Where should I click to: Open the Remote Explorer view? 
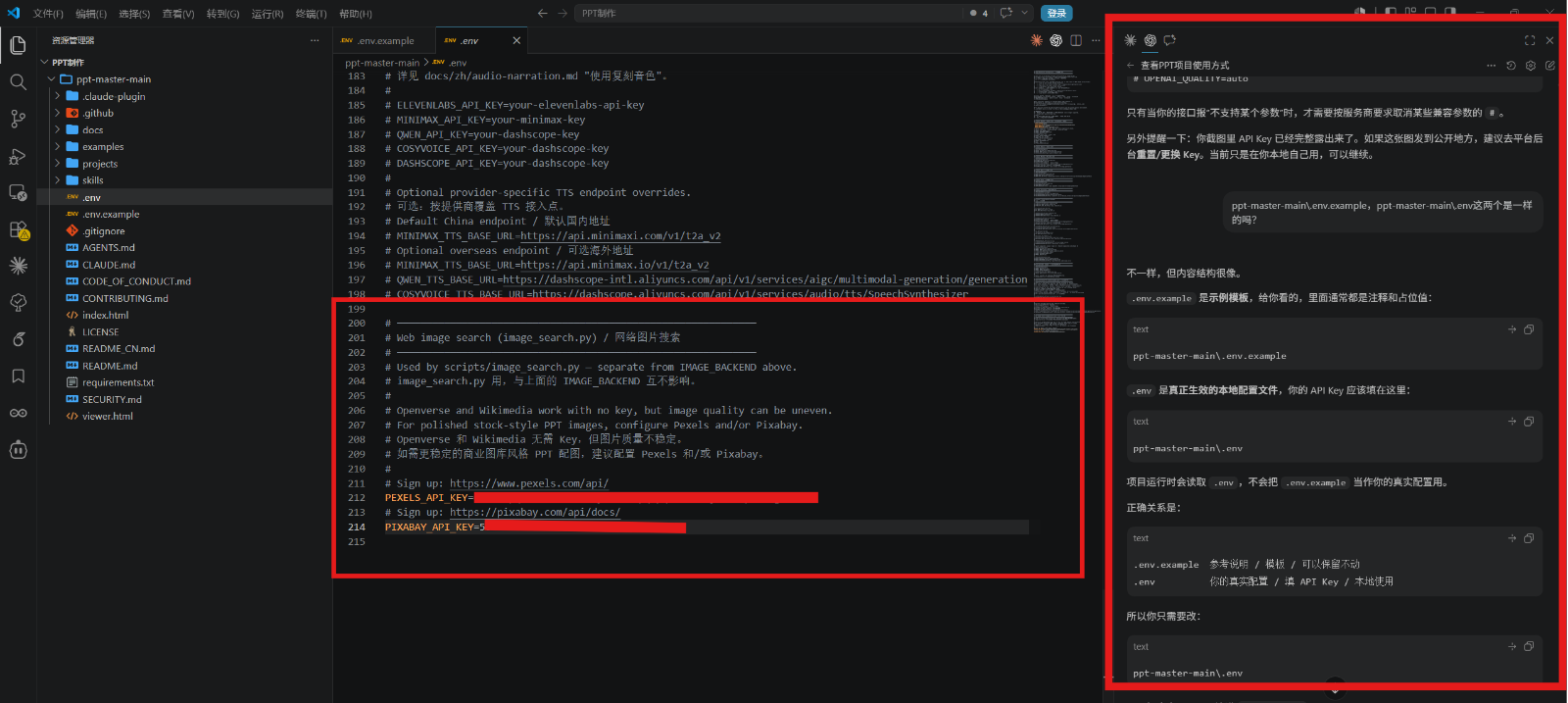point(18,192)
